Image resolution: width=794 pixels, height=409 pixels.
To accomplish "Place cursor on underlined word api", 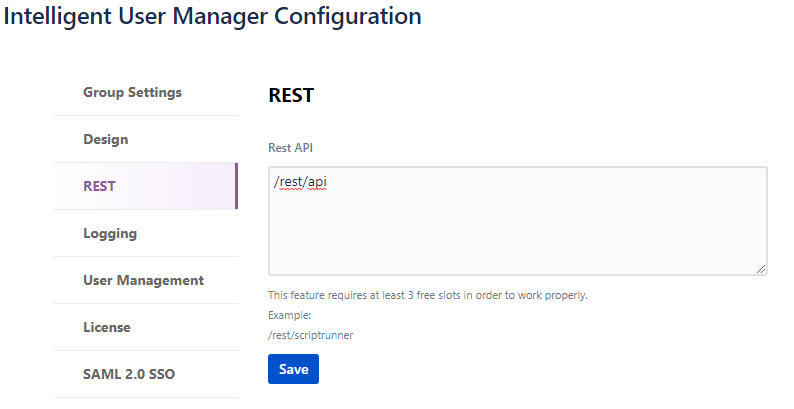I will pyautogui.click(x=317, y=183).
